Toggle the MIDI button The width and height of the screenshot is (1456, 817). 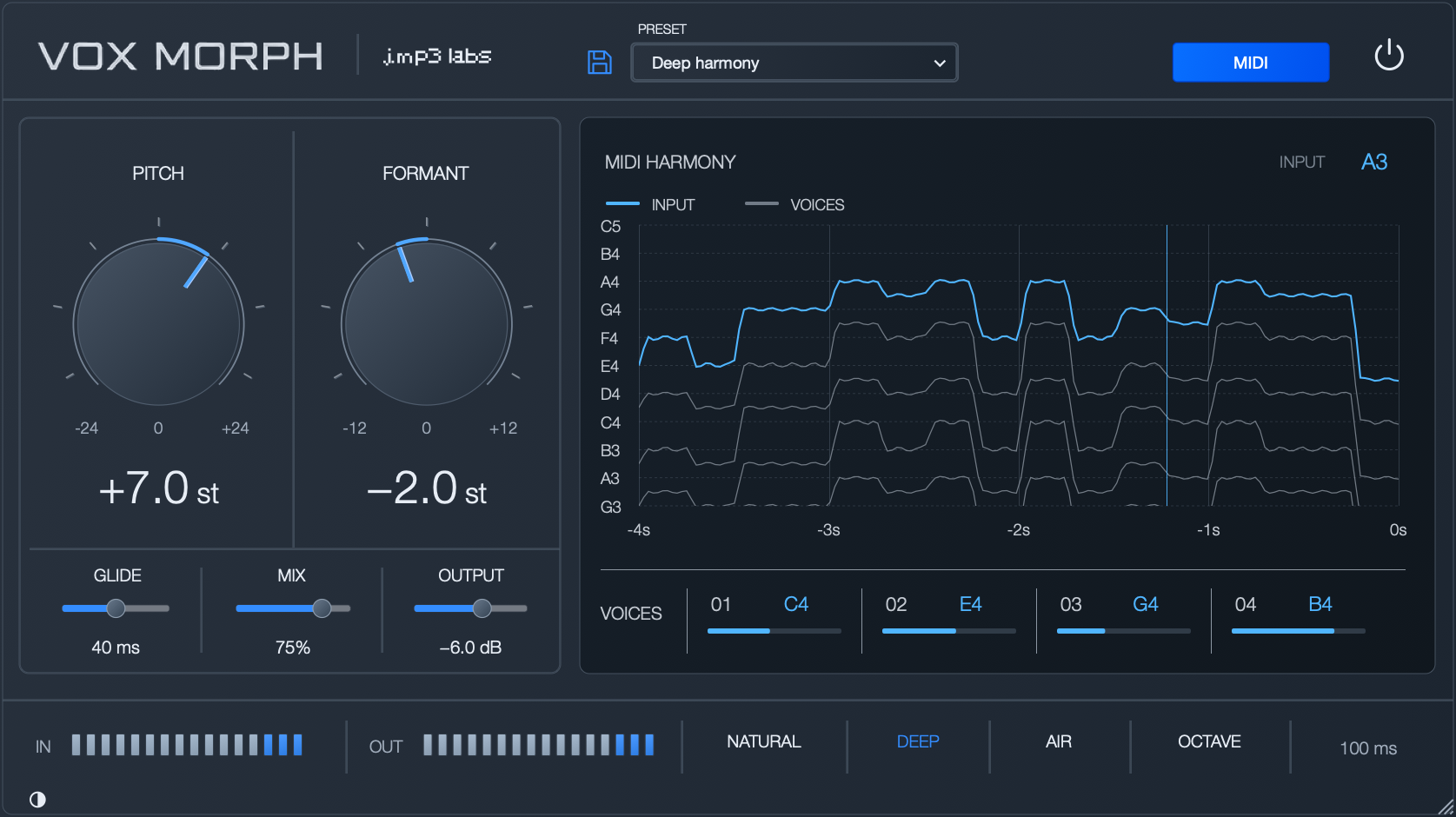(x=1250, y=63)
